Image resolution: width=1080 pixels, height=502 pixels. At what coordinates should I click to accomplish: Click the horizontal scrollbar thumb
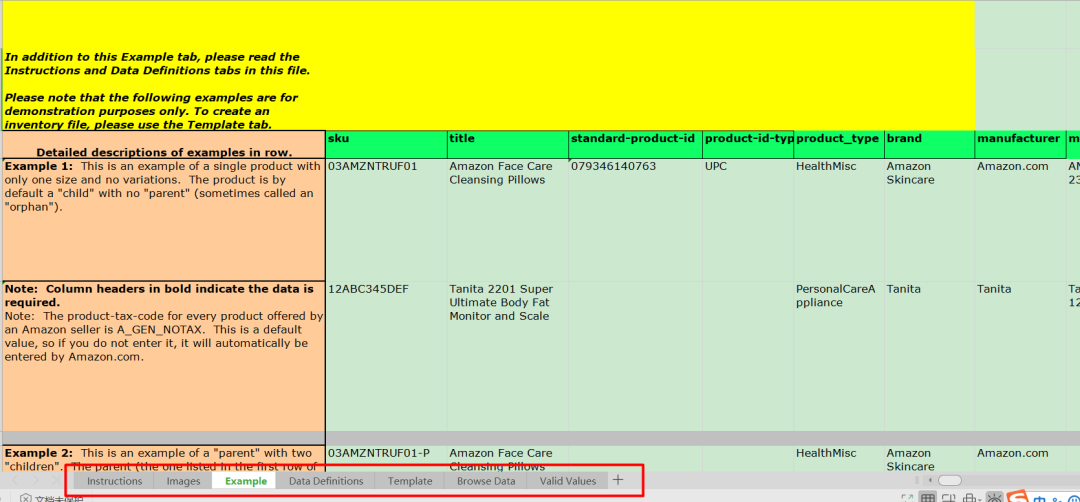point(949,481)
